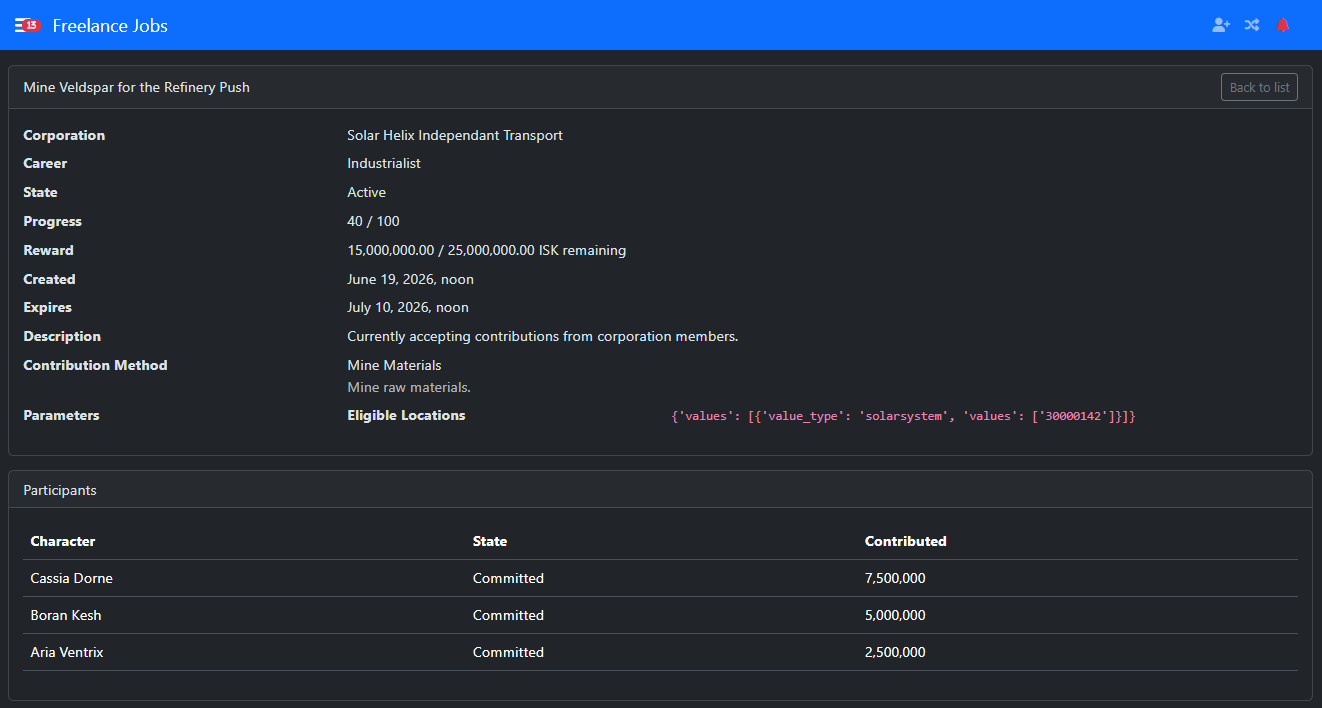Click Boran Kesh's Committed state
Screen dimensions: 1322x708
(508, 615)
